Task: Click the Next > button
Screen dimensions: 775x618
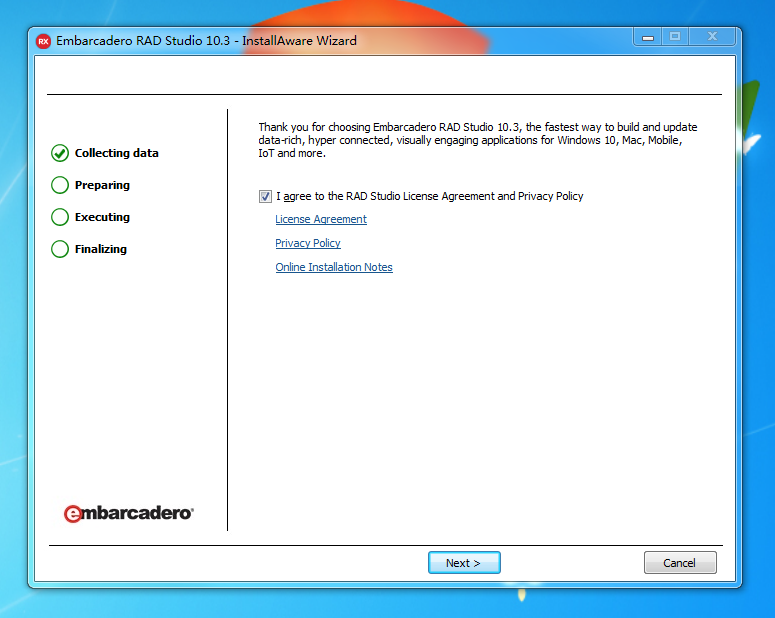Action: [x=464, y=563]
